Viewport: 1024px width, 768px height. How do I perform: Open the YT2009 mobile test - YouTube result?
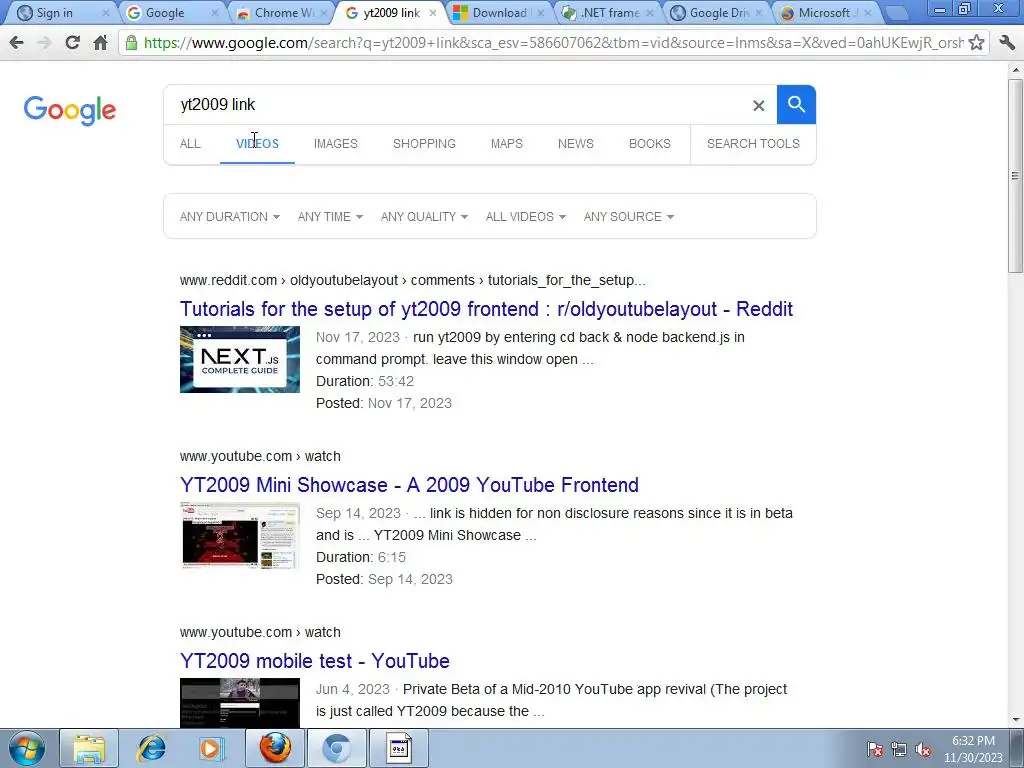[315, 661]
